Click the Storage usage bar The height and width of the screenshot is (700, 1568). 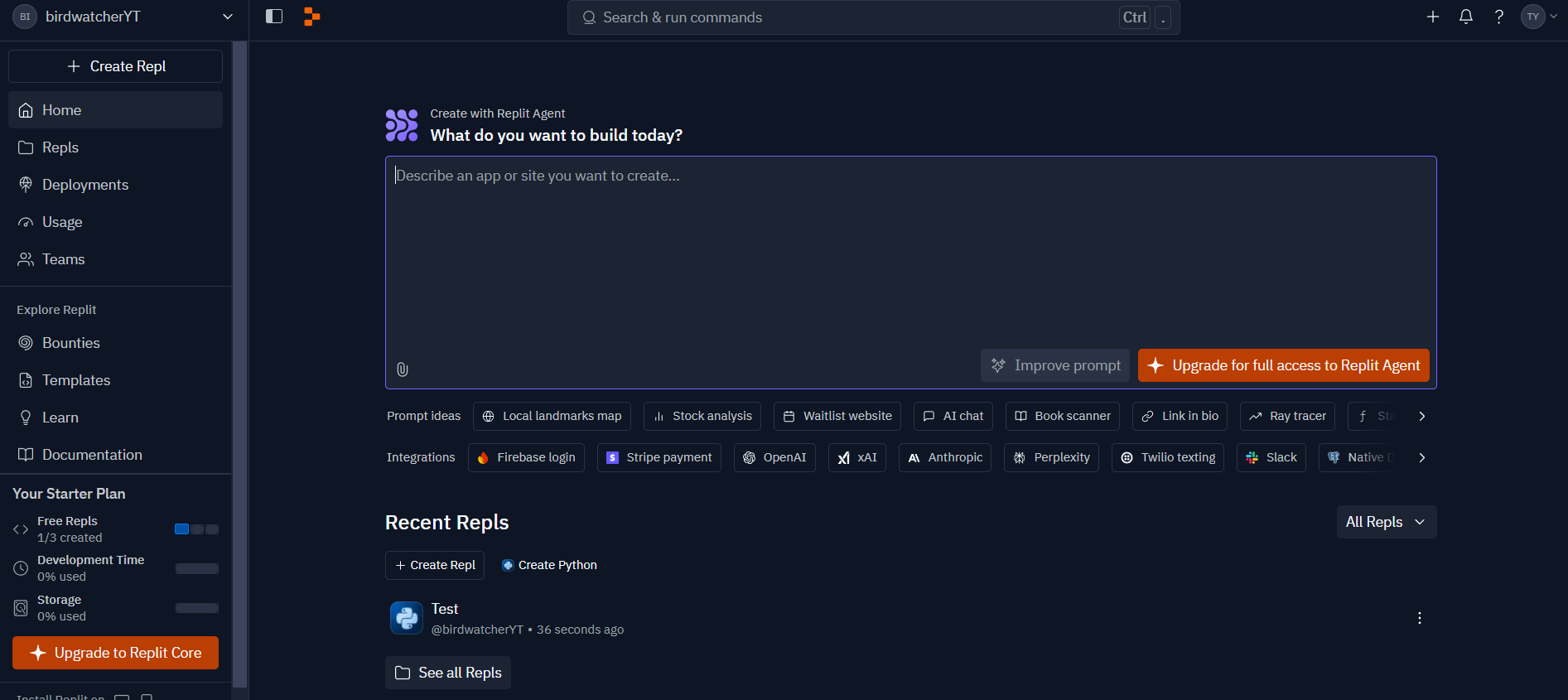(197, 608)
